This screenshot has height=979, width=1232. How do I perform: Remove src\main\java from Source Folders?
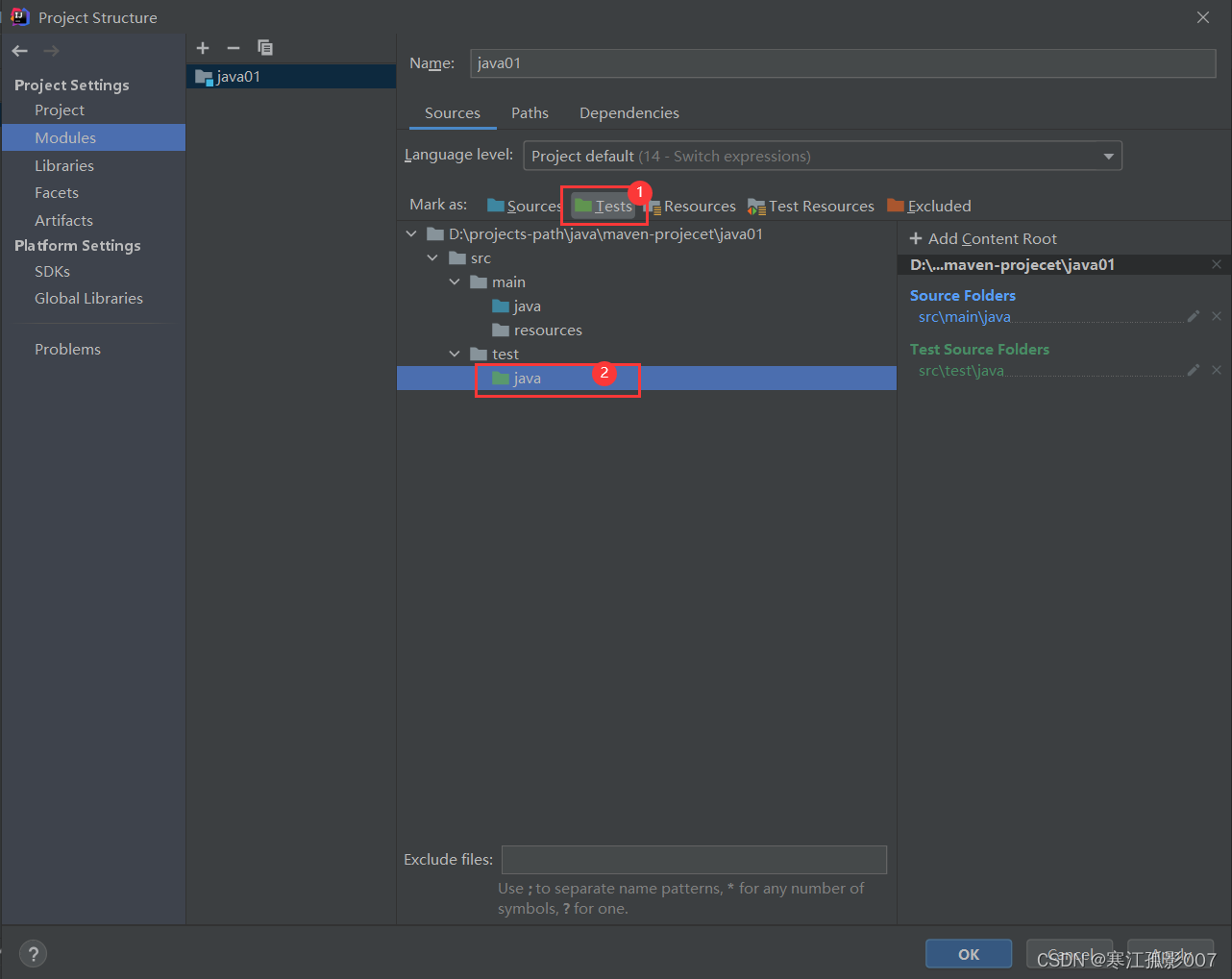point(1217,316)
